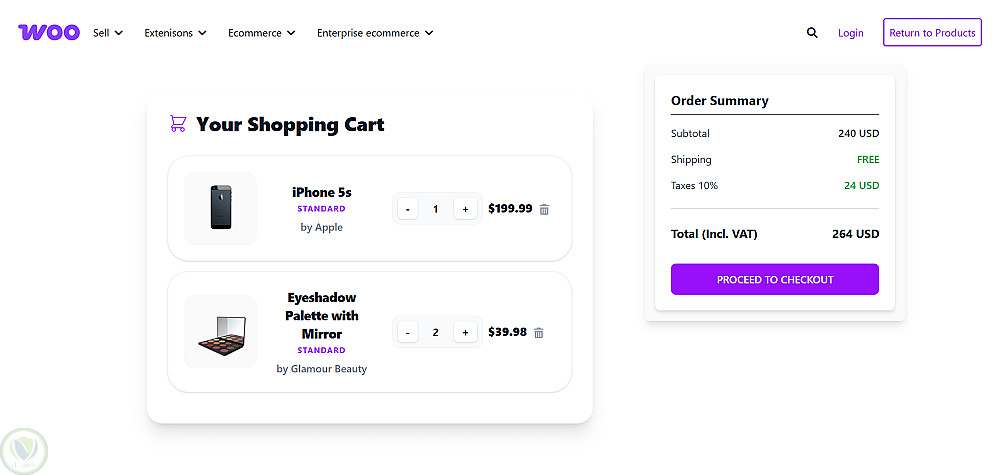Open the Eyeshadow Palette product image
The width and height of the screenshot is (1000, 475).
(221, 332)
